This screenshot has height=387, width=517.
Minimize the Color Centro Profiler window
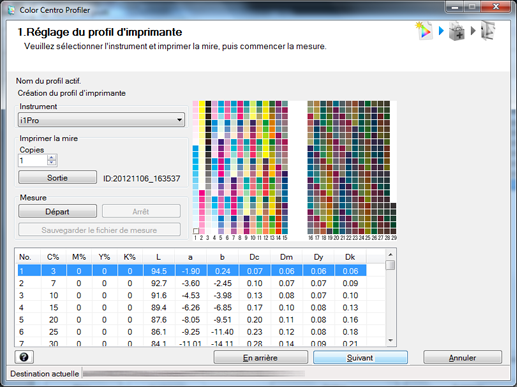(x=455, y=6)
